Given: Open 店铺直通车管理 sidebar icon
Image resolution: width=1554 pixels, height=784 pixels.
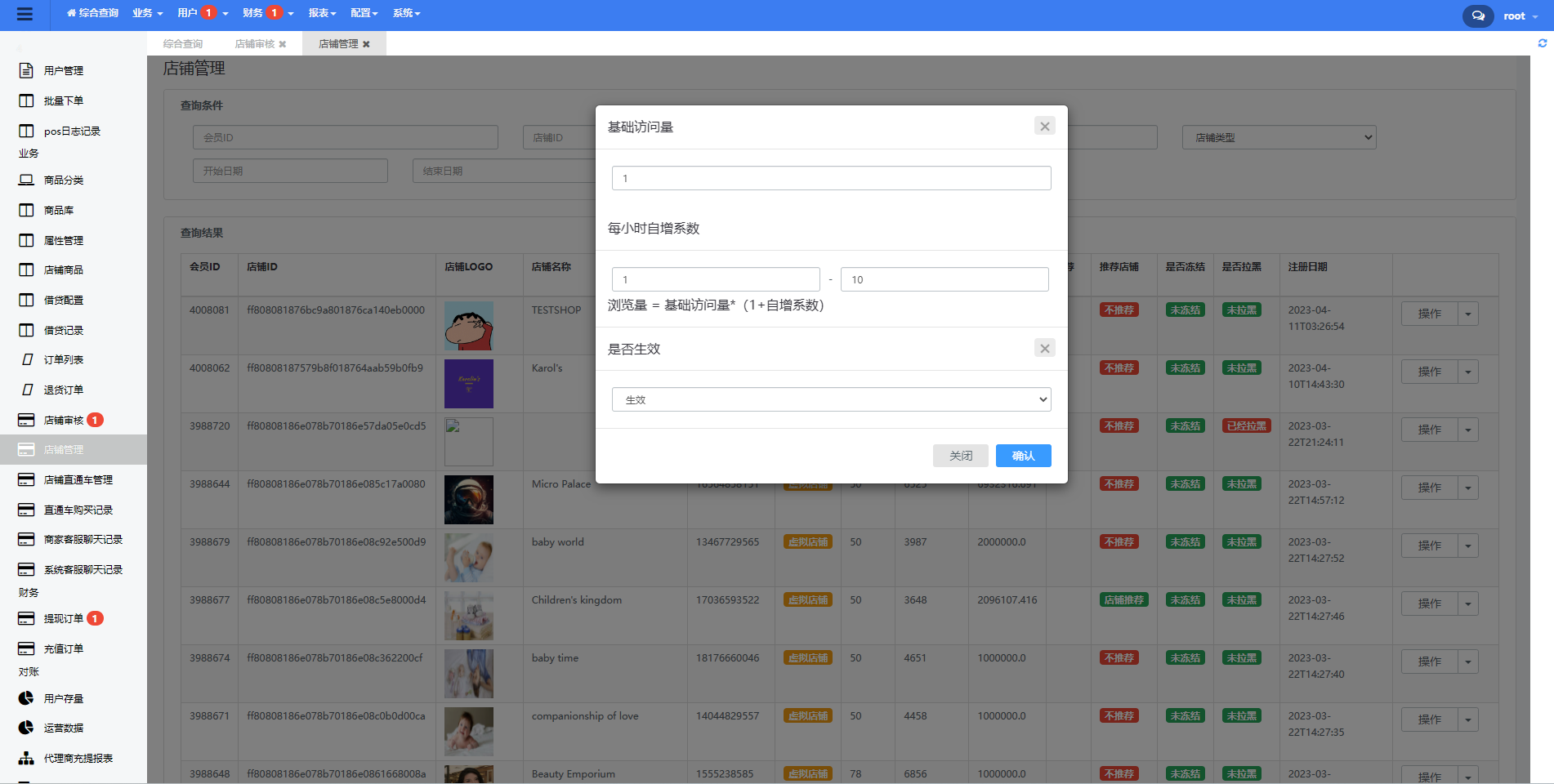Looking at the screenshot, I should 26,479.
